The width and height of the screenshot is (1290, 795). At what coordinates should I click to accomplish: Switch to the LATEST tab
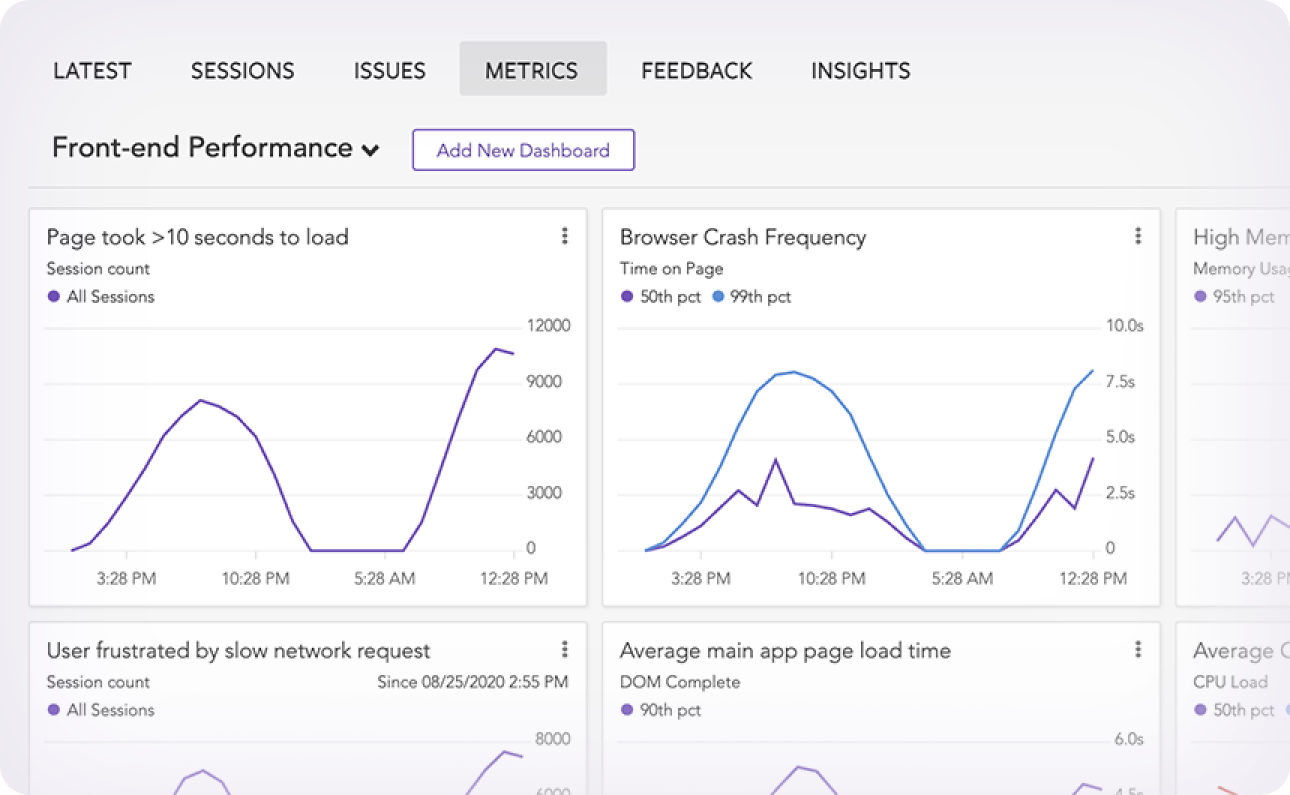pos(92,71)
